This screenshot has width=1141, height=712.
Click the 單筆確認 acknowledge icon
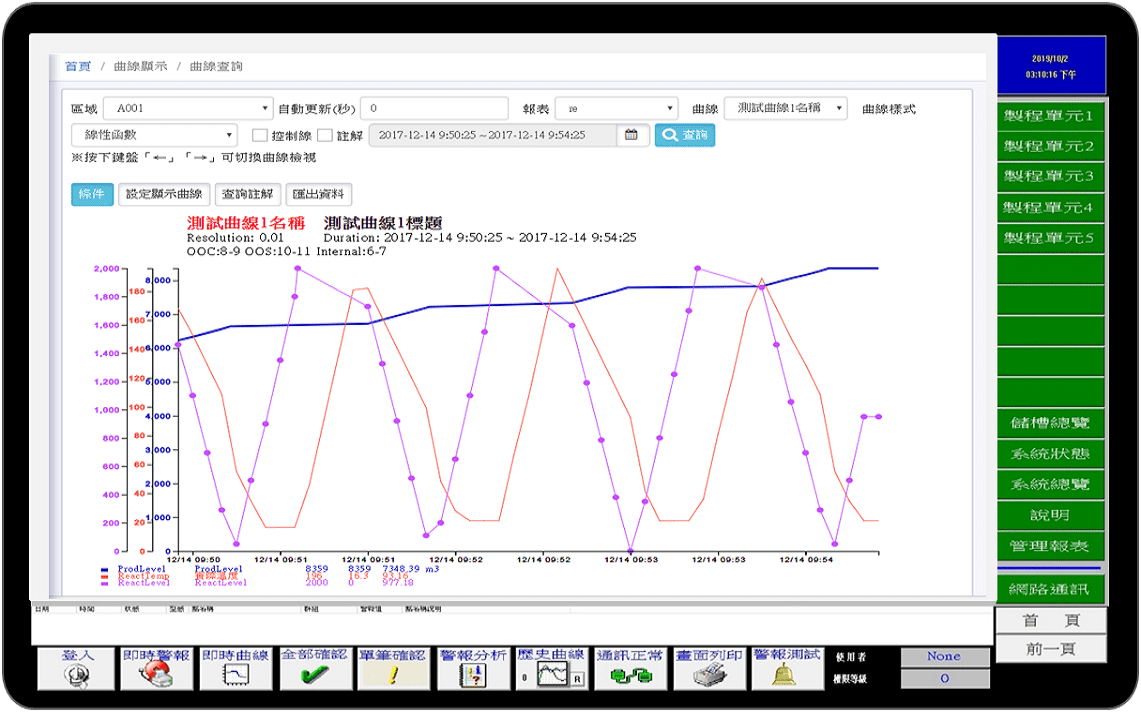(x=393, y=674)
